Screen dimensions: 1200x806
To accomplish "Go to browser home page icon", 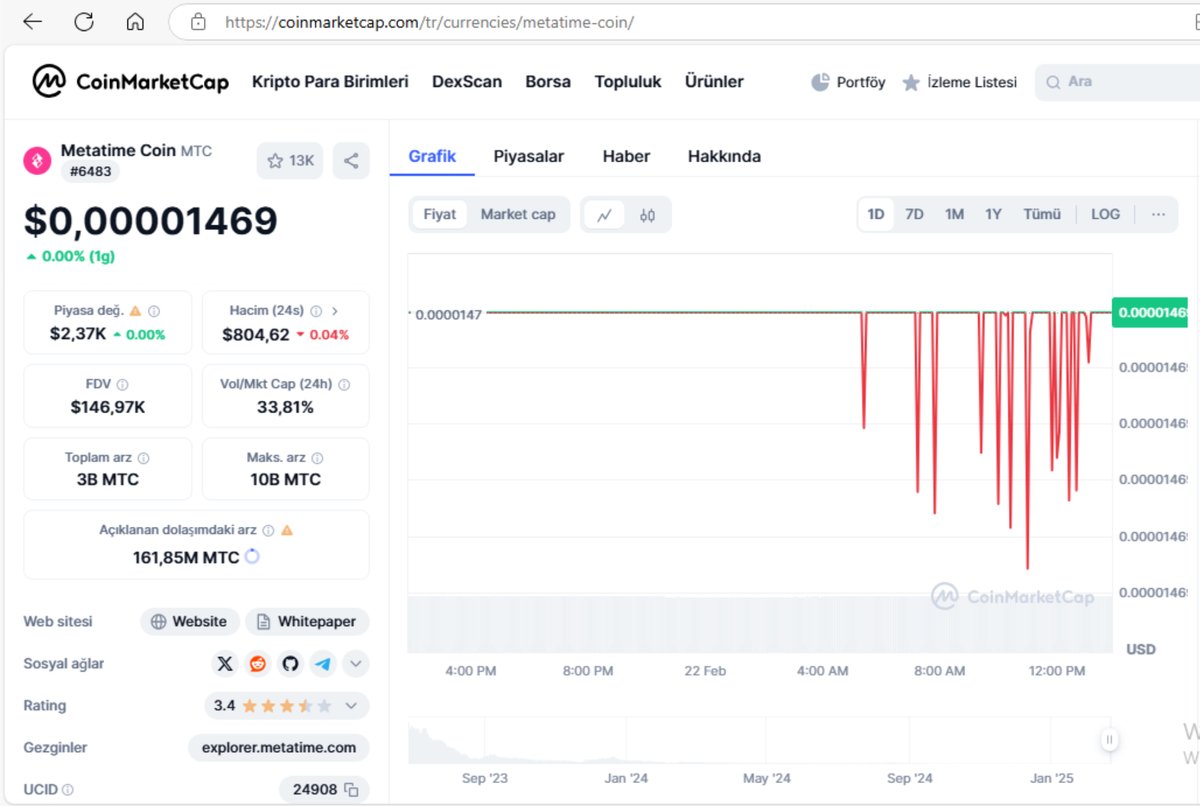I will click(135, 21).
